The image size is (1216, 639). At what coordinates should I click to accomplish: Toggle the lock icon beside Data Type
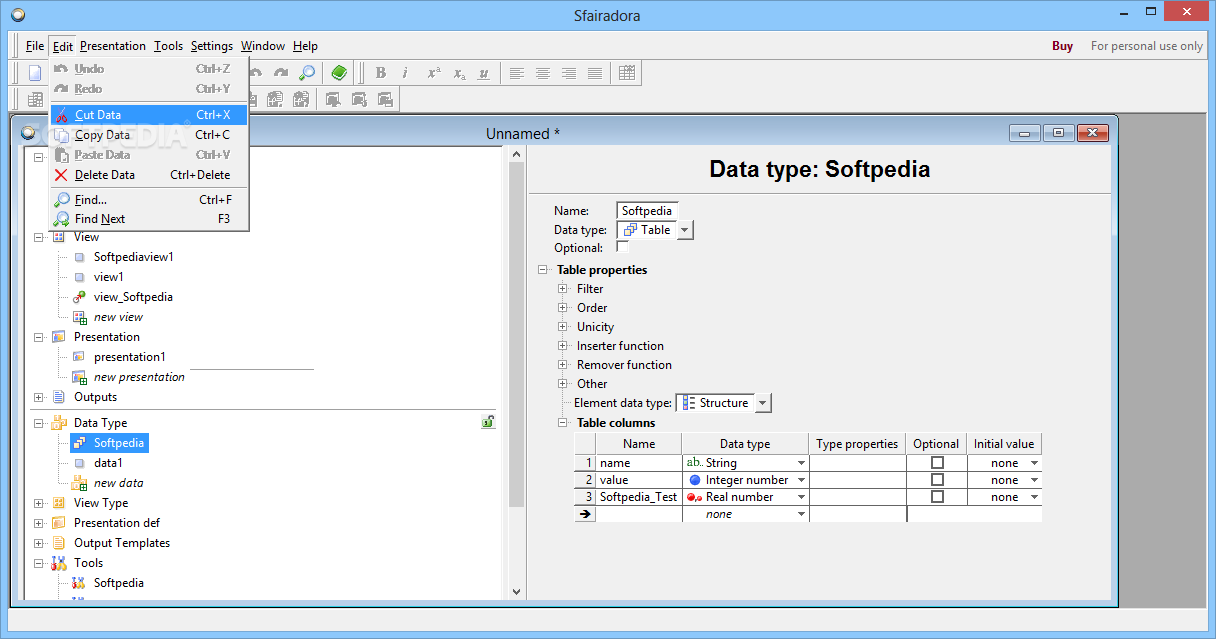(487, 423)
